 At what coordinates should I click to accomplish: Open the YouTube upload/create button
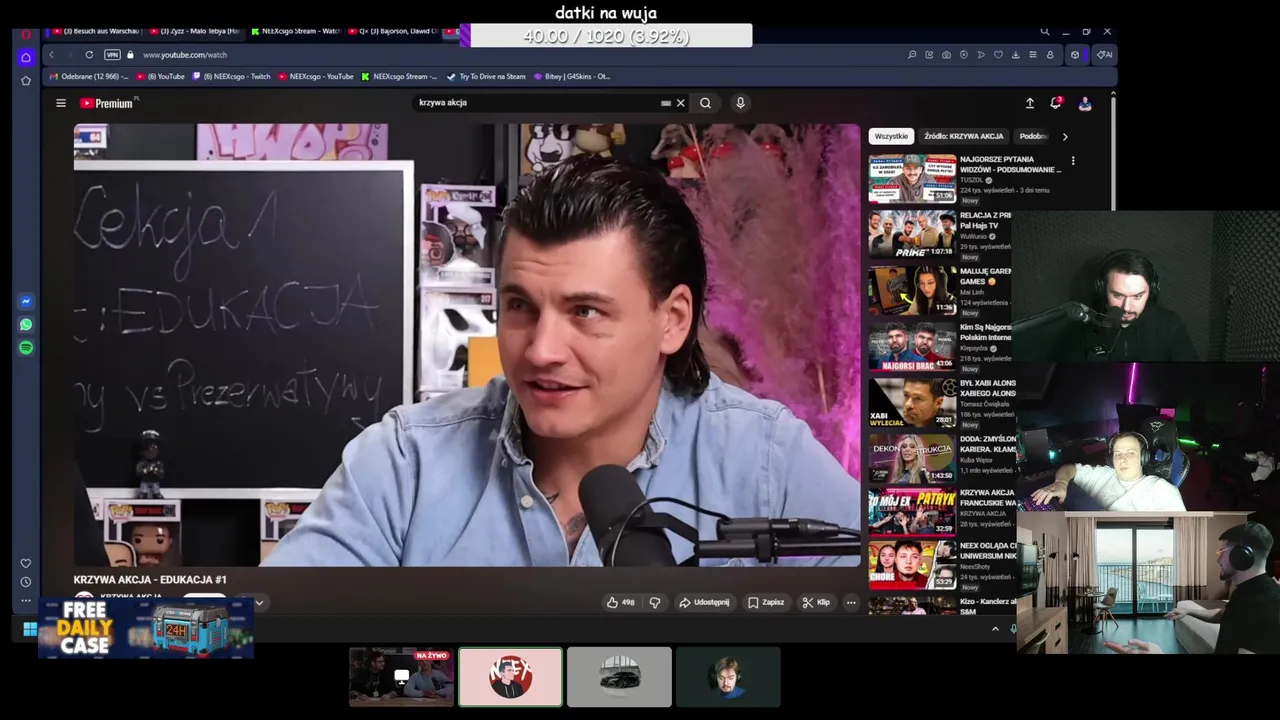(x=1030, y=103)
